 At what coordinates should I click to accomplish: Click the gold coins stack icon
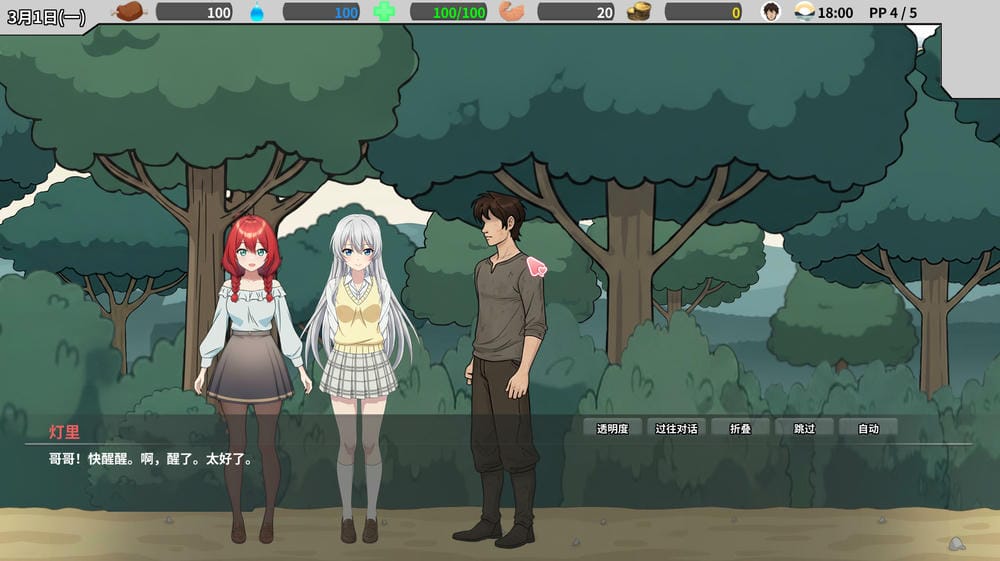(x=638, y=11)
